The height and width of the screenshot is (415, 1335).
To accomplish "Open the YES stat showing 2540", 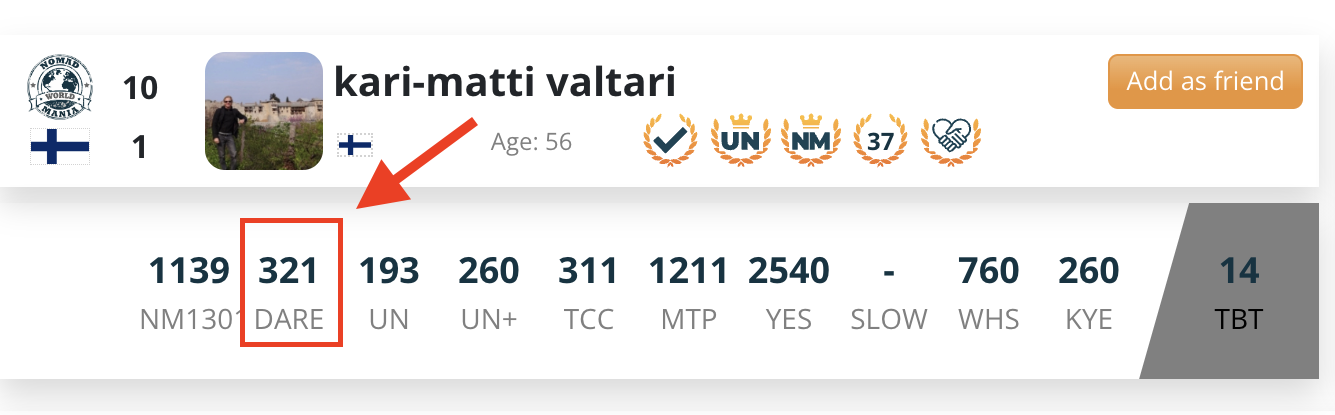I will tap(789, 291).
